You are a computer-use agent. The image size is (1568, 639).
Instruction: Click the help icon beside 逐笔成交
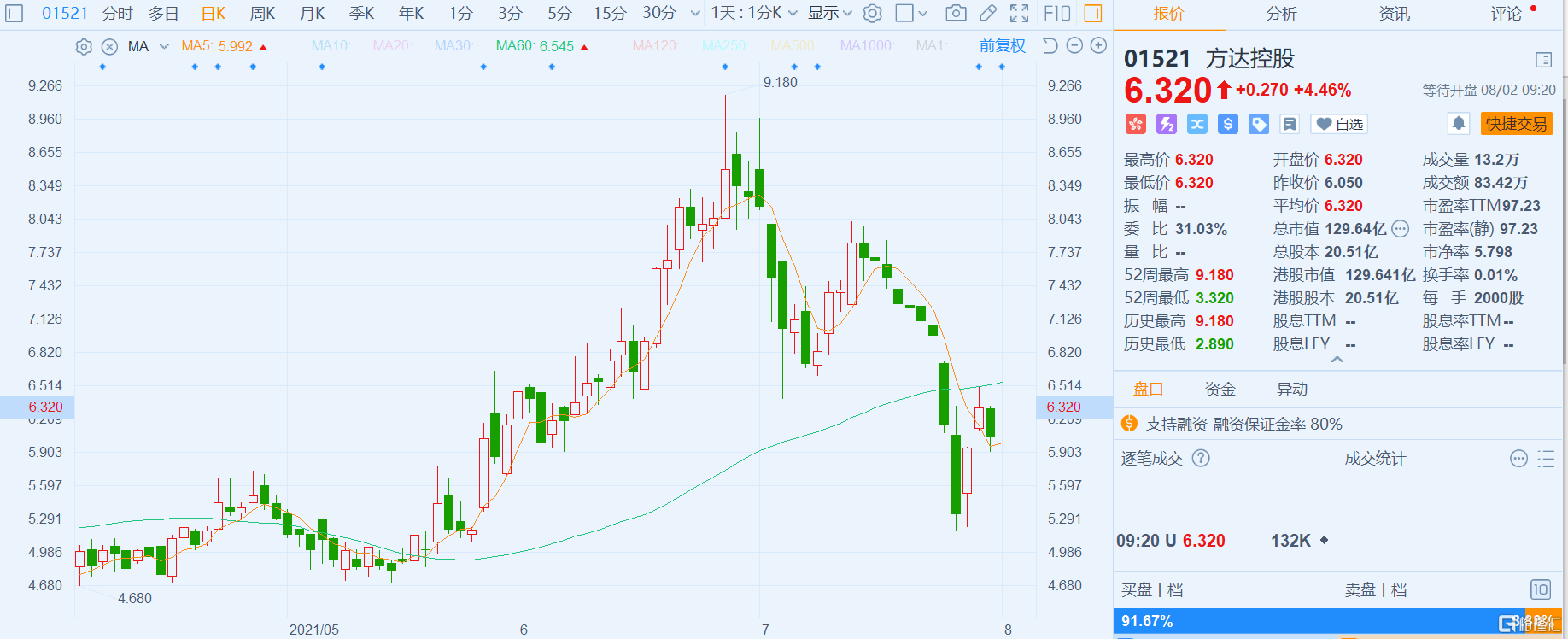pos(1201,459)
